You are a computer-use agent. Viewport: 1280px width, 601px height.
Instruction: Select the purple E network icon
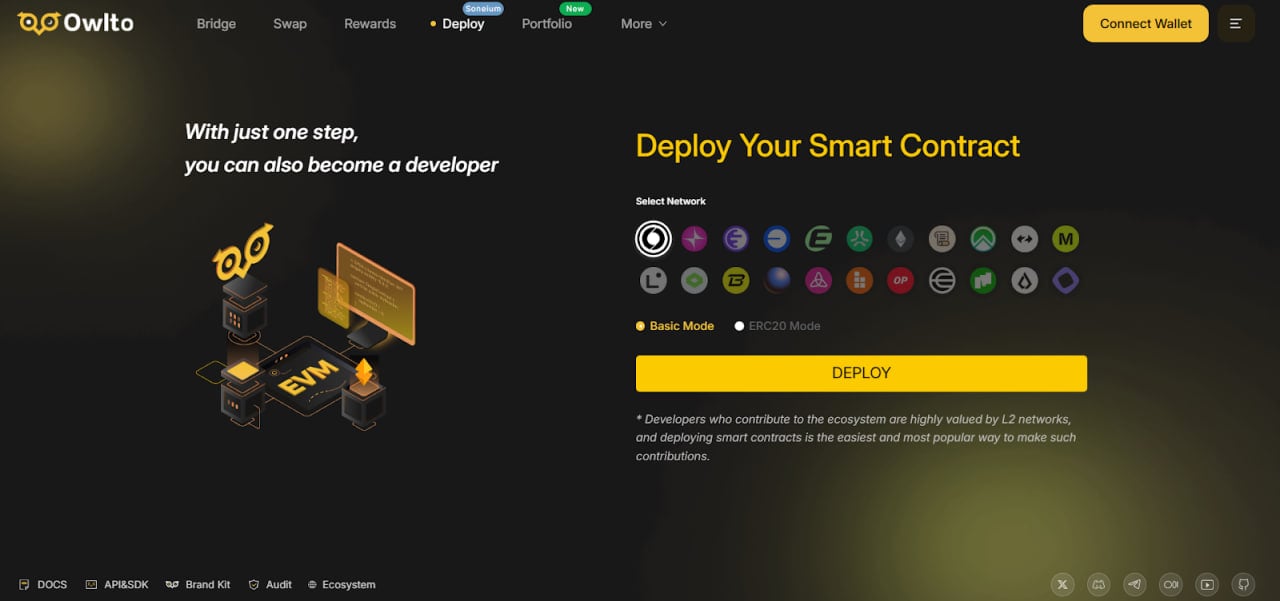click(x=736, y=239)
